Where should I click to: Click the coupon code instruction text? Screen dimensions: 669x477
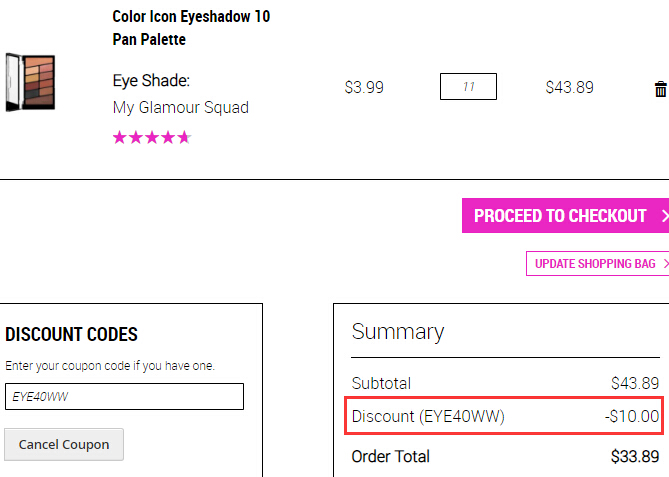(x=110, y=366)
